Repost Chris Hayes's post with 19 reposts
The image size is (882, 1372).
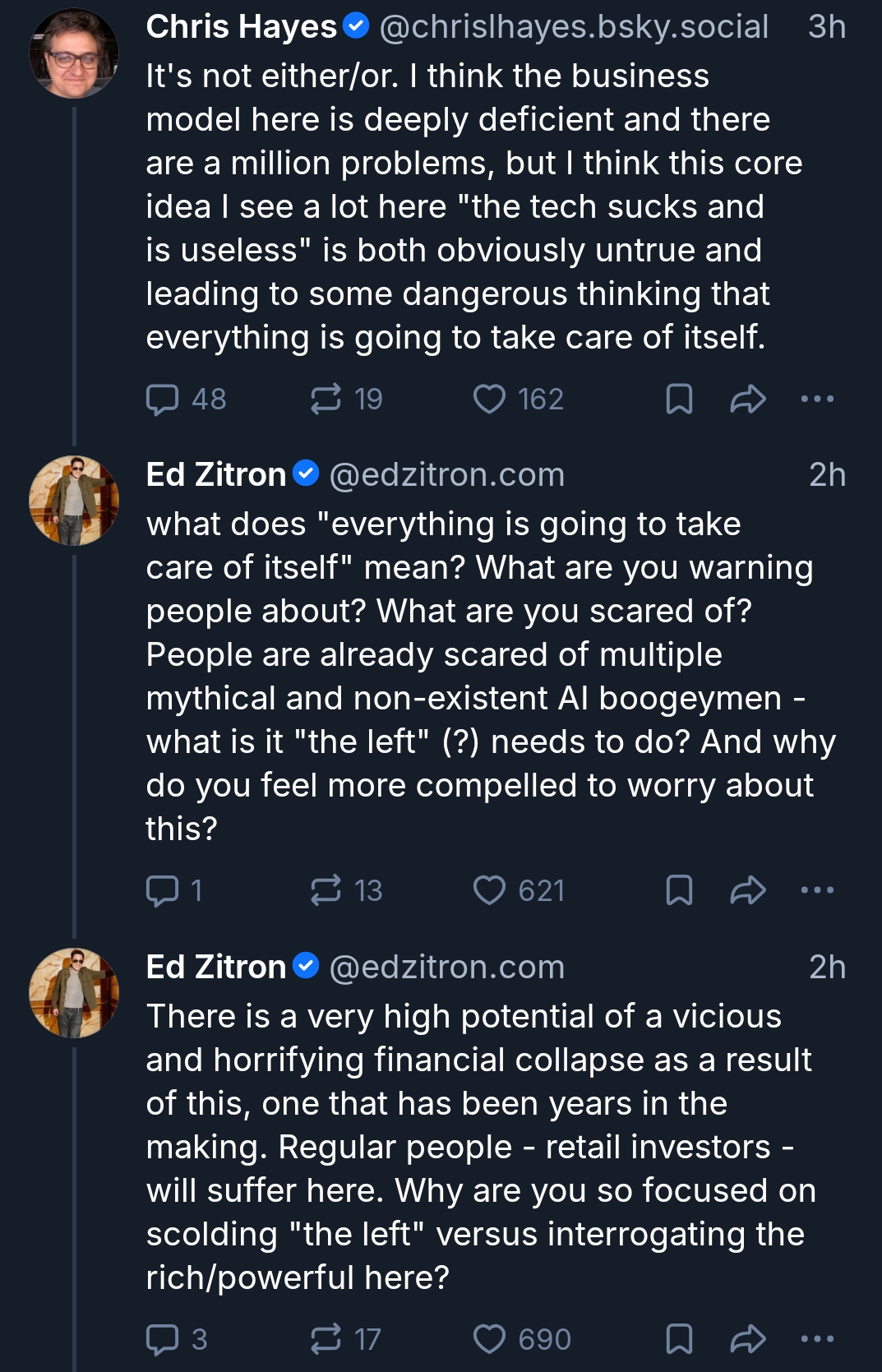tap(326, 400)
